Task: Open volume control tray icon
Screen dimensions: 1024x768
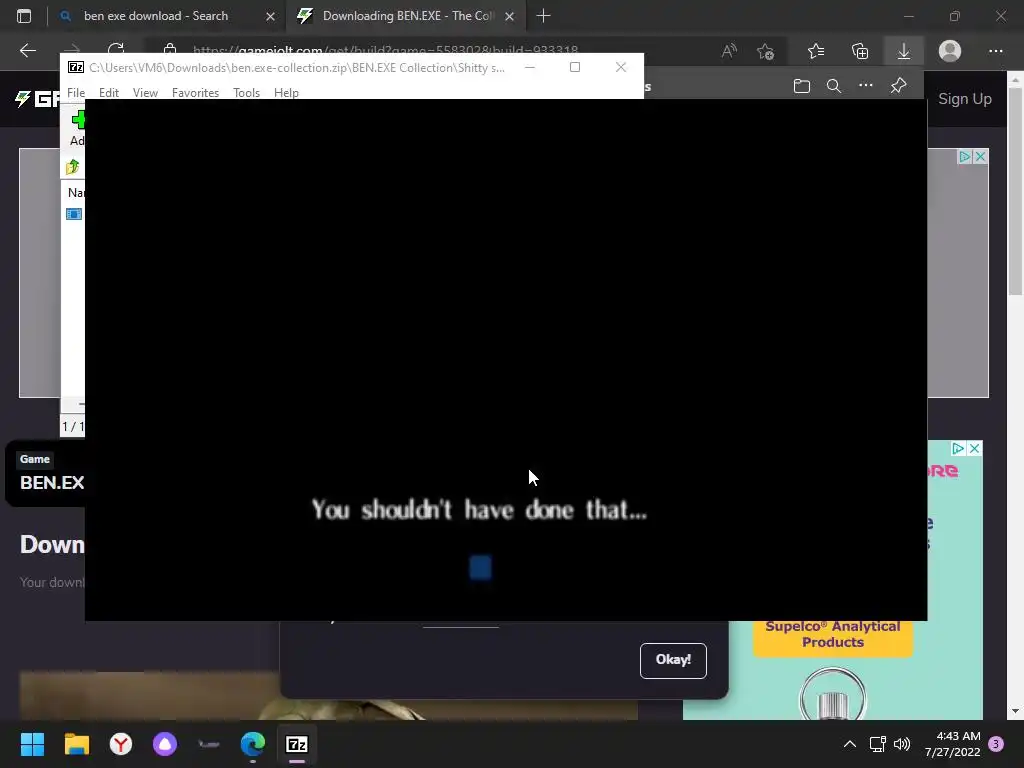Action: tap(902, 744)
